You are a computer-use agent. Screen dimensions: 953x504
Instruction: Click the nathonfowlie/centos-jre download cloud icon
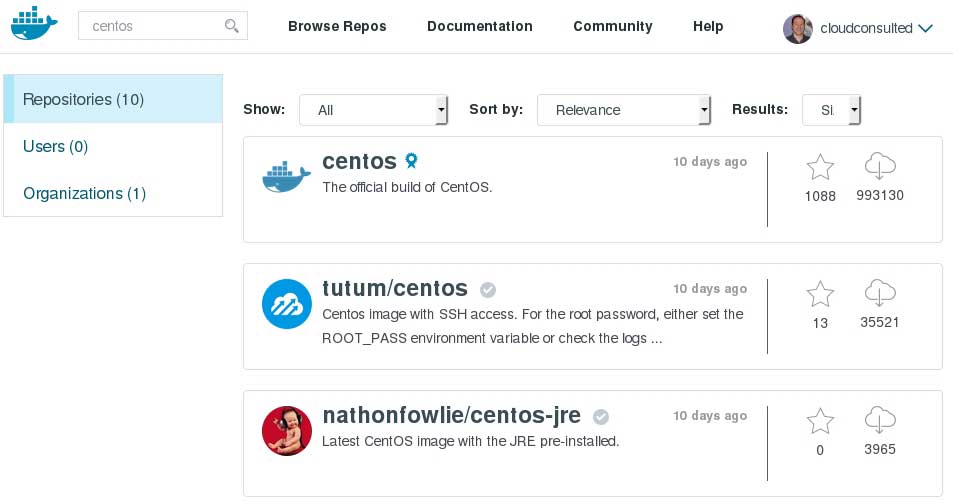tap(880, 421)
